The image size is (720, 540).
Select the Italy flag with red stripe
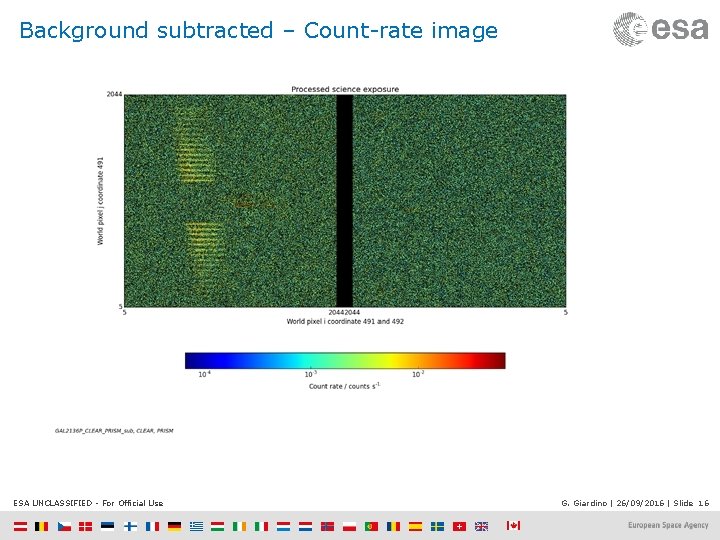(x=261, y=526)
